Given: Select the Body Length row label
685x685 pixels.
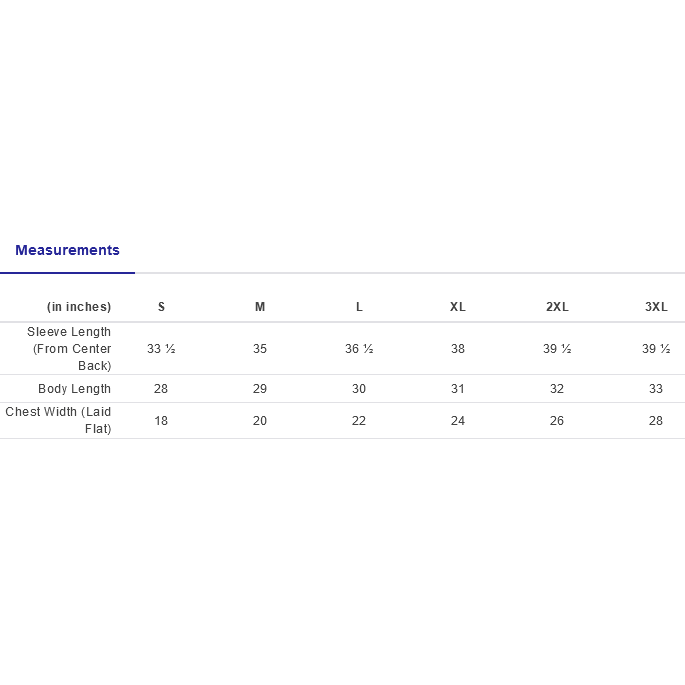Looking at the screenshot, I should (x=75, y=389).
